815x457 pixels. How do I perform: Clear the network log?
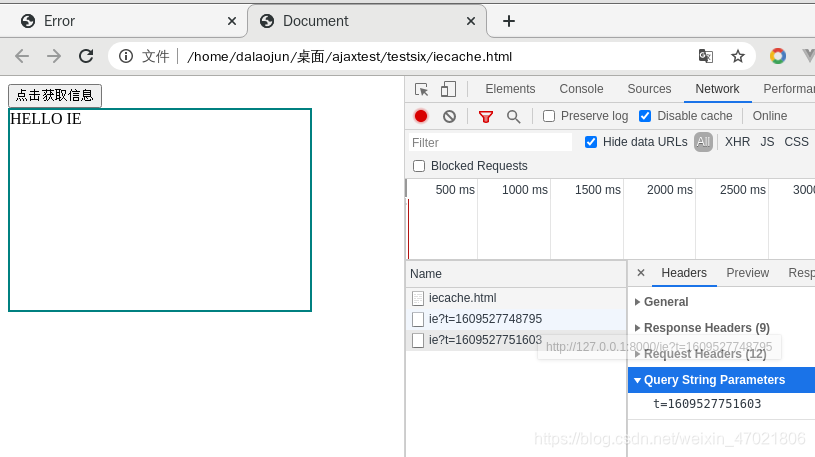click(x=450, y=116)
